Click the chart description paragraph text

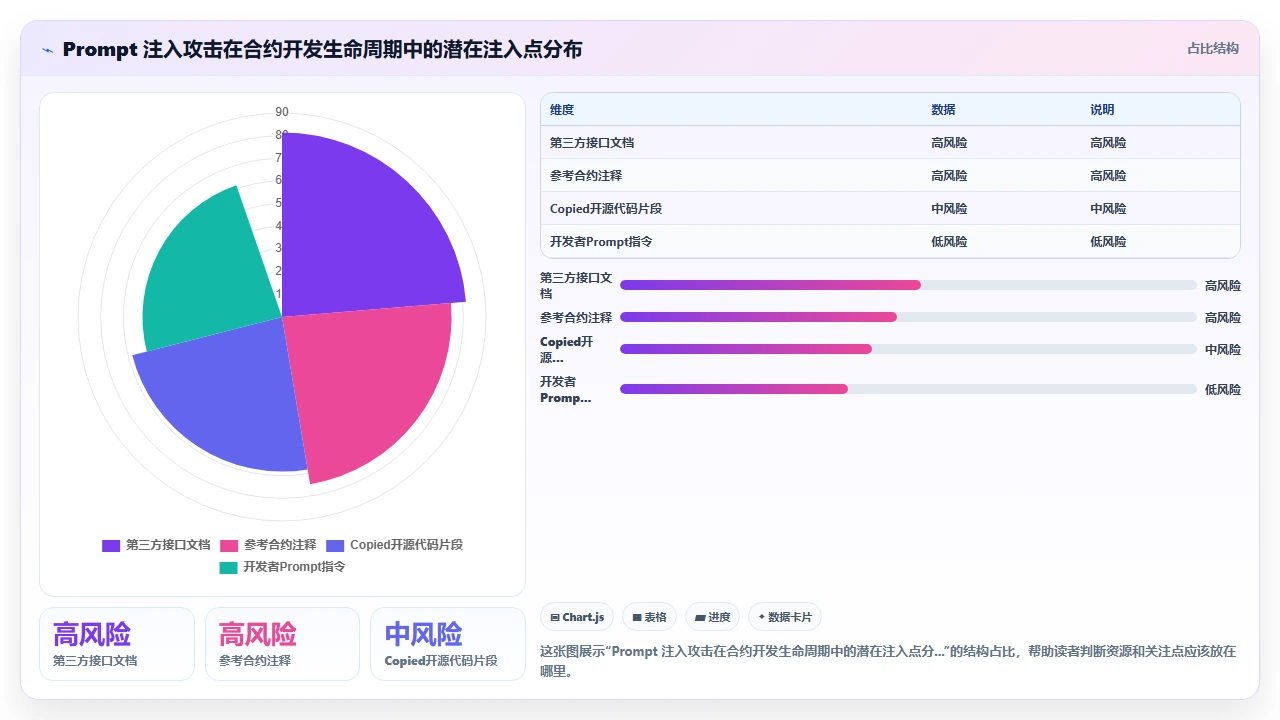pyautogui.click(x=888, y=661)
